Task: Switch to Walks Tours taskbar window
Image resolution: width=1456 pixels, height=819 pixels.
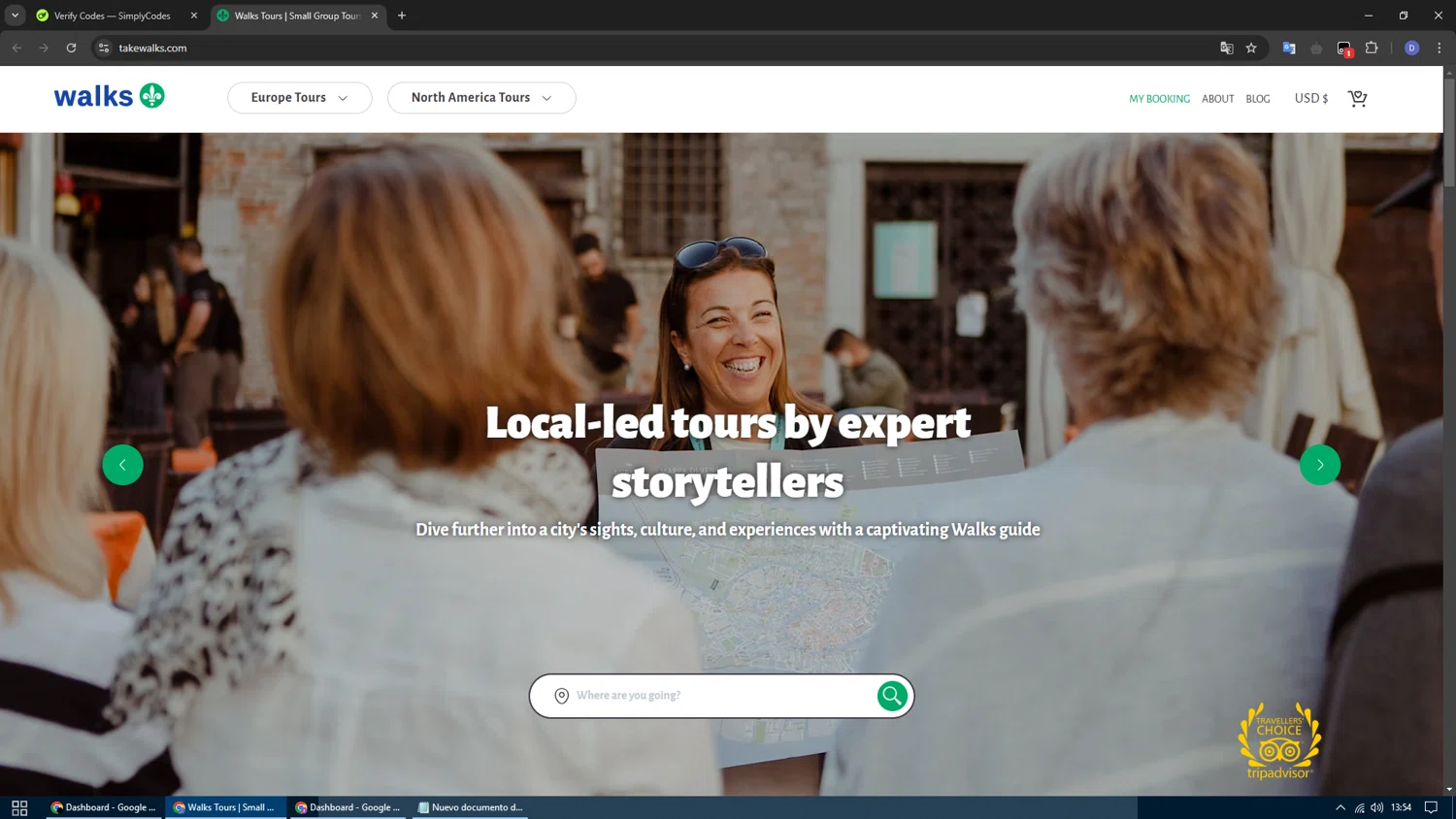Action: [x=225, y=807]
